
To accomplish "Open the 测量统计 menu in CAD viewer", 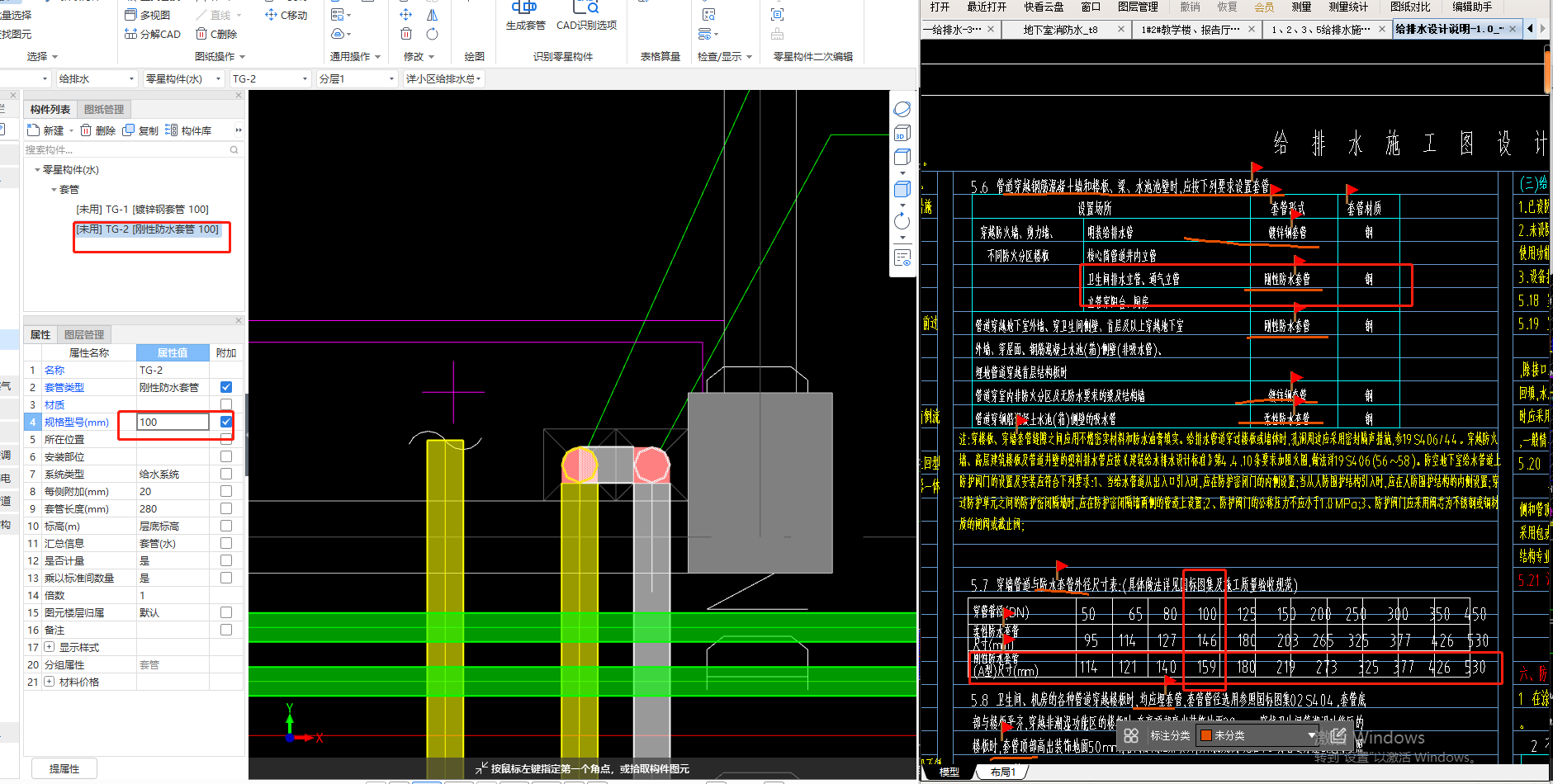I will coord(1348,7).
